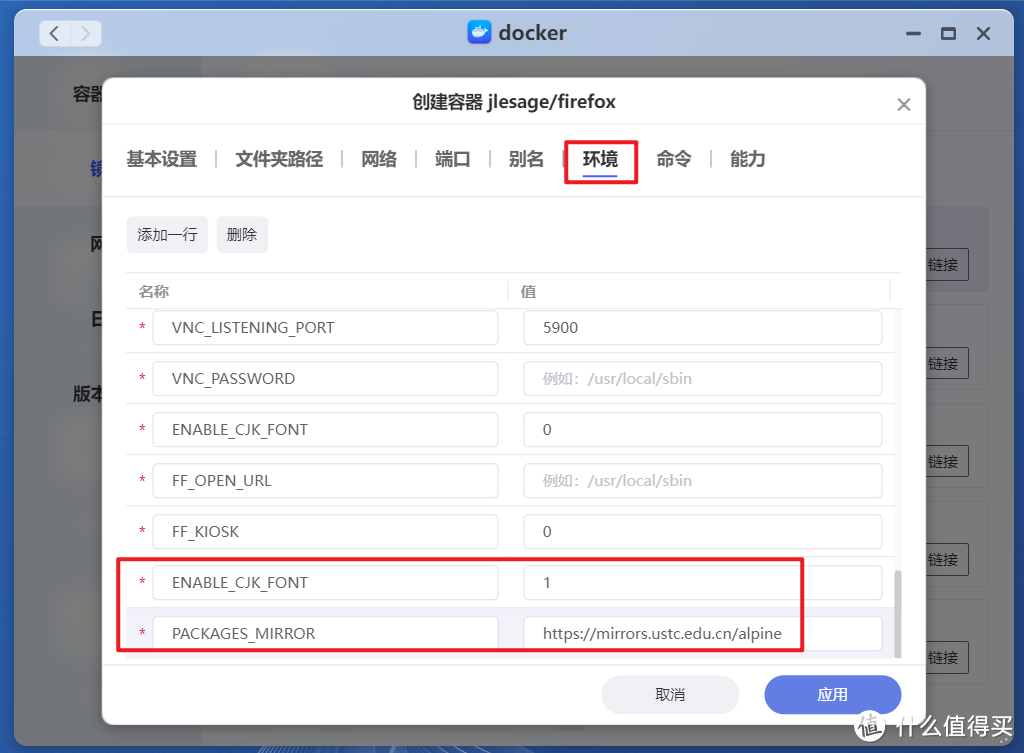Open the 文件夹路径 tab
The image size is (1024, 753).
click(279, 159)
